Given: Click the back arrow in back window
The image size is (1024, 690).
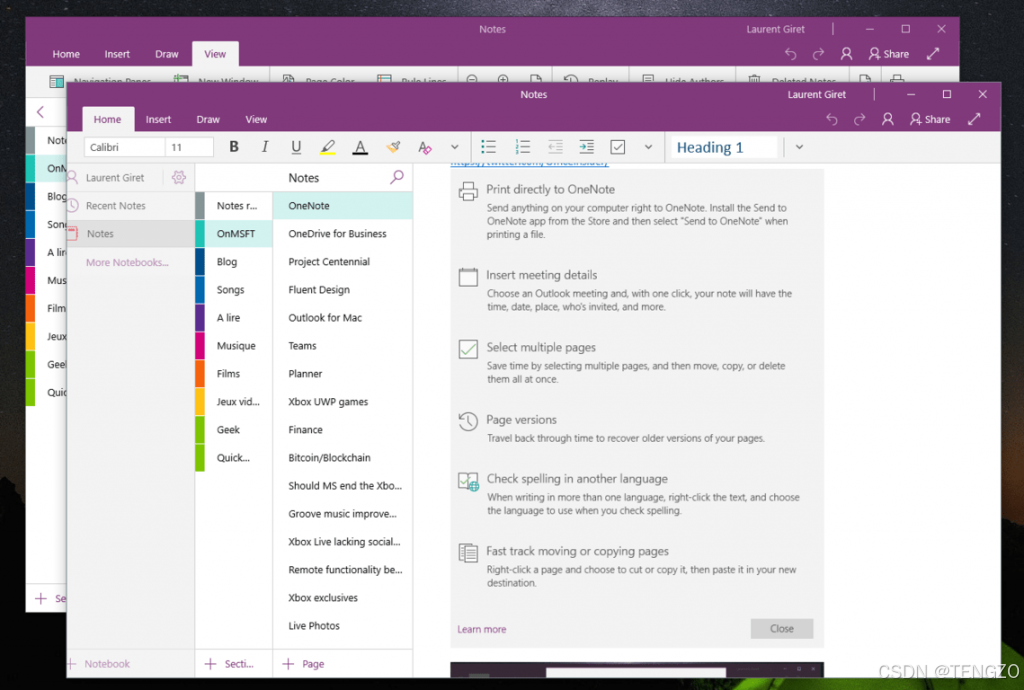Looking at the screenshot, I should click(x=40, y=112).
